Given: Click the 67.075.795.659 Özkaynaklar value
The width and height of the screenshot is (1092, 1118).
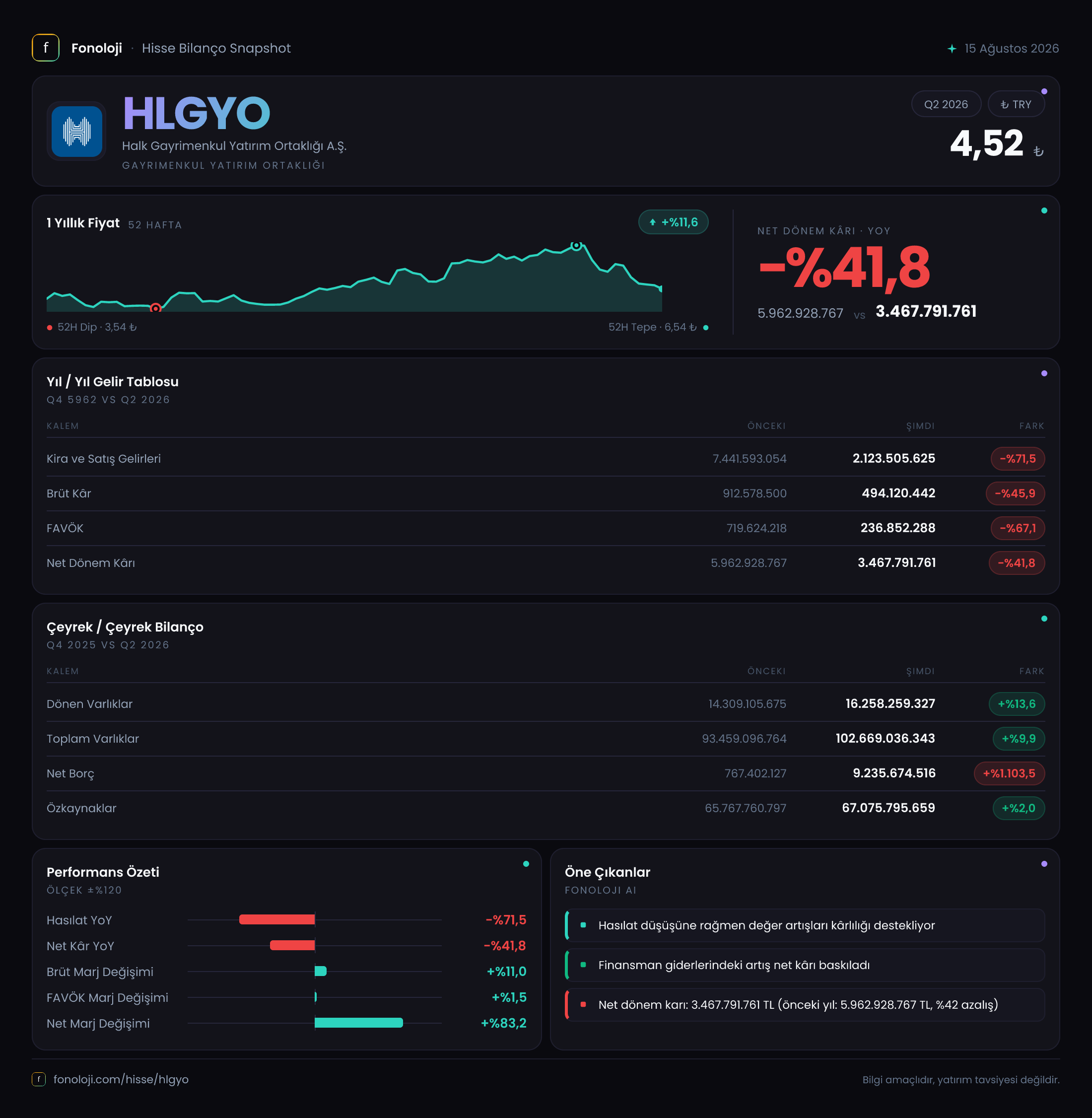Looking at the screenshot, I should 888,808.
